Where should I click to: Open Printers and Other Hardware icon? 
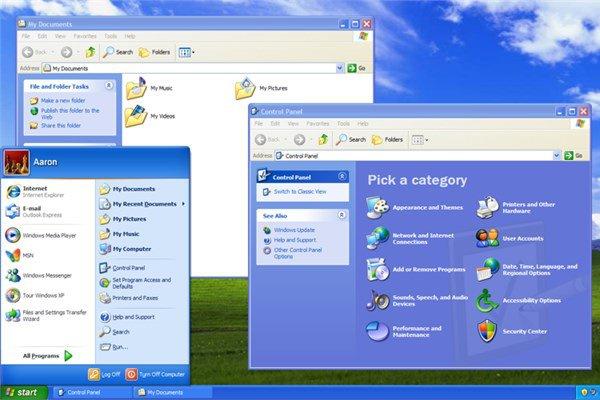488,207
